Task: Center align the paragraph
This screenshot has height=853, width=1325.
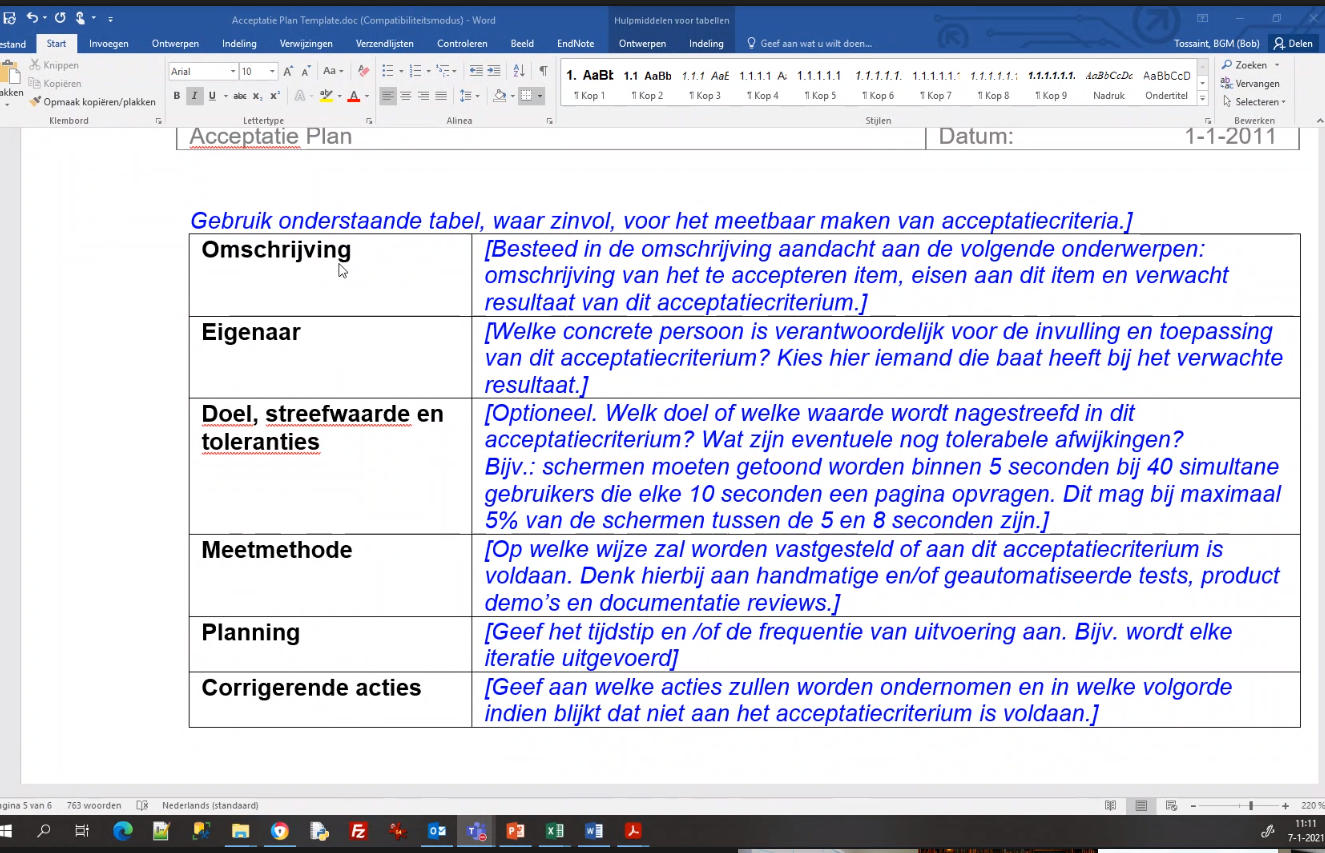Action: pyautogui.click(x=405, y=96)
